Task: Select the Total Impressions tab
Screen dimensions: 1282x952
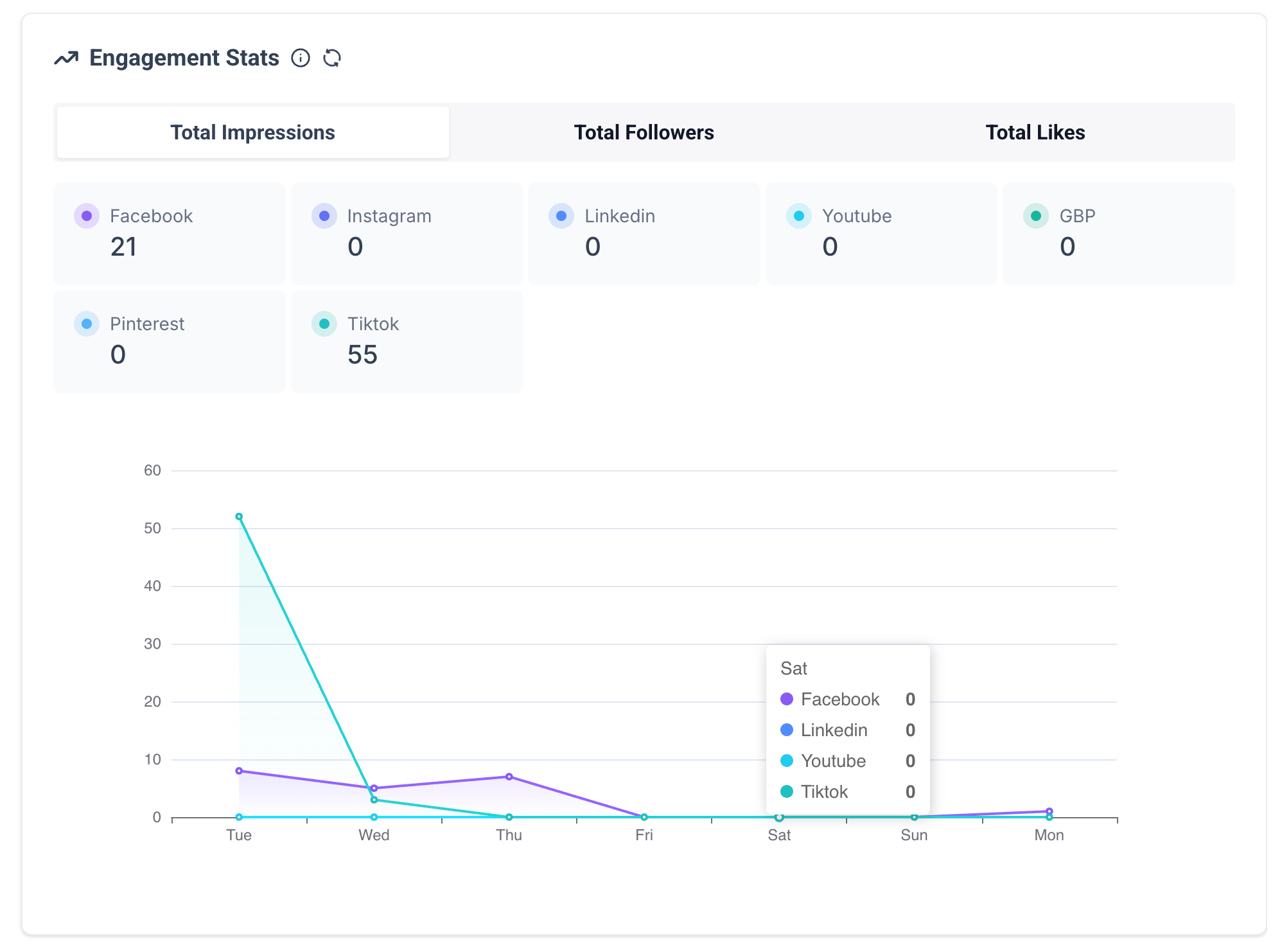Action: point(252,132)
